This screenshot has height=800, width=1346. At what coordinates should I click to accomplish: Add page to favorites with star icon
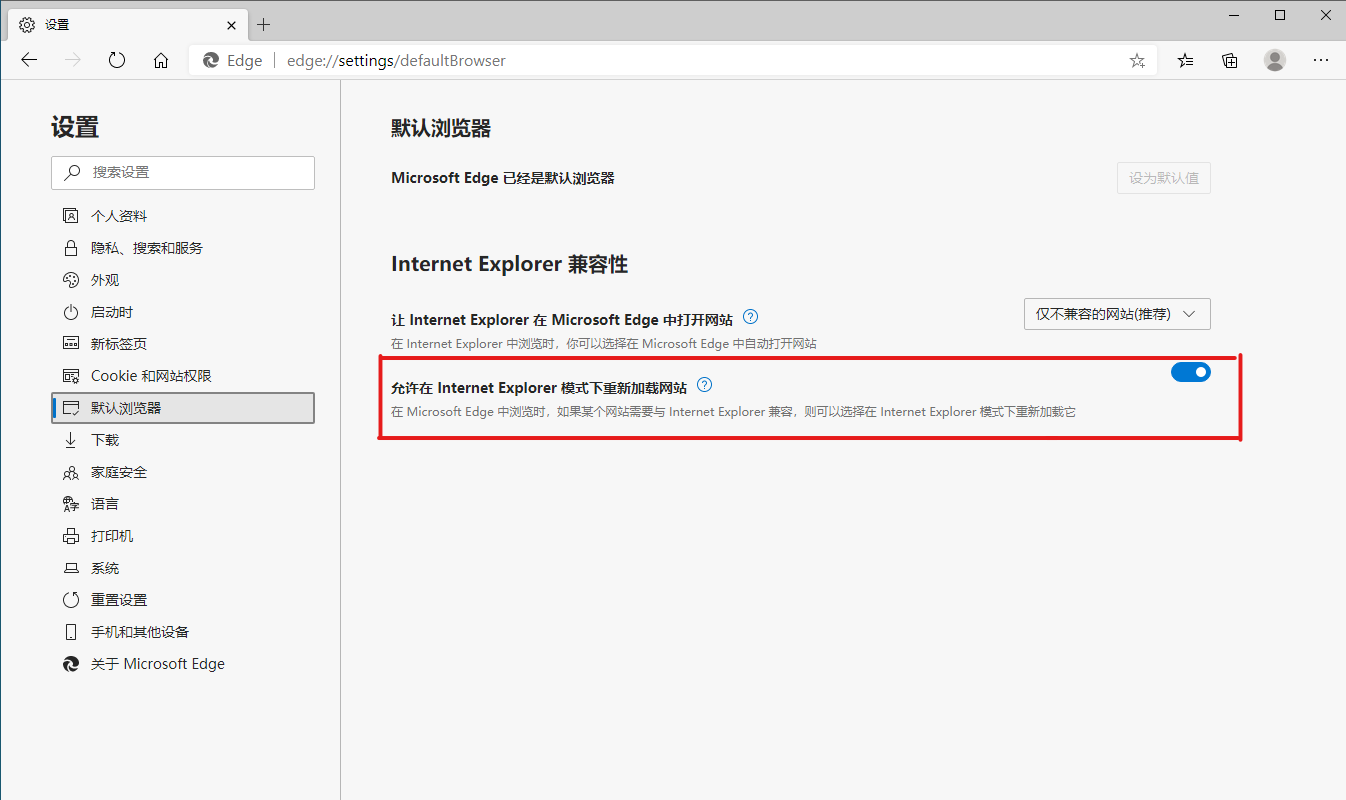tap(1137, 61)
